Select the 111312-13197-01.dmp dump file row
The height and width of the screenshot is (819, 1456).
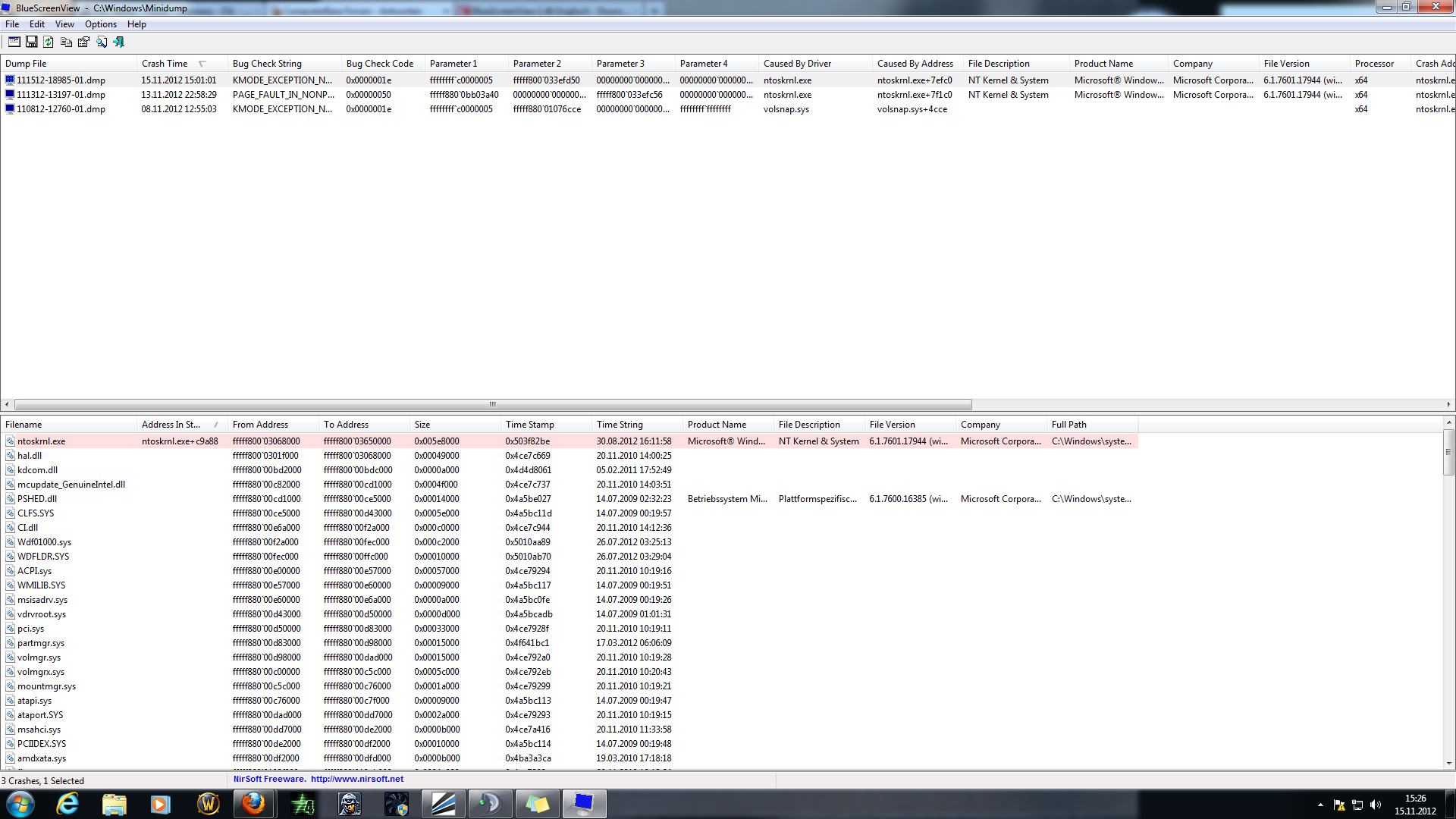tap(61, 95)
